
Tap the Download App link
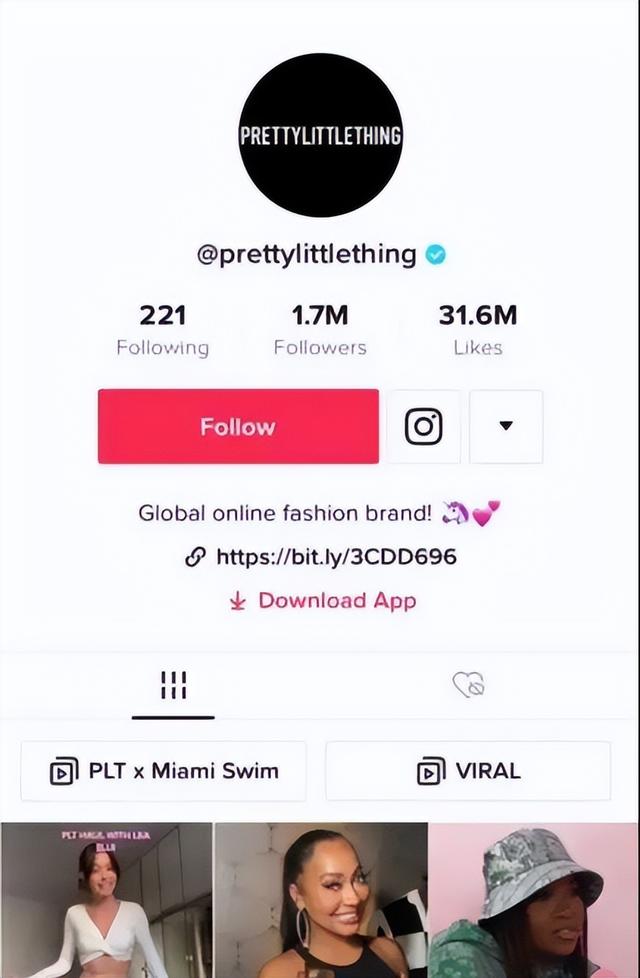pos(337,601)
